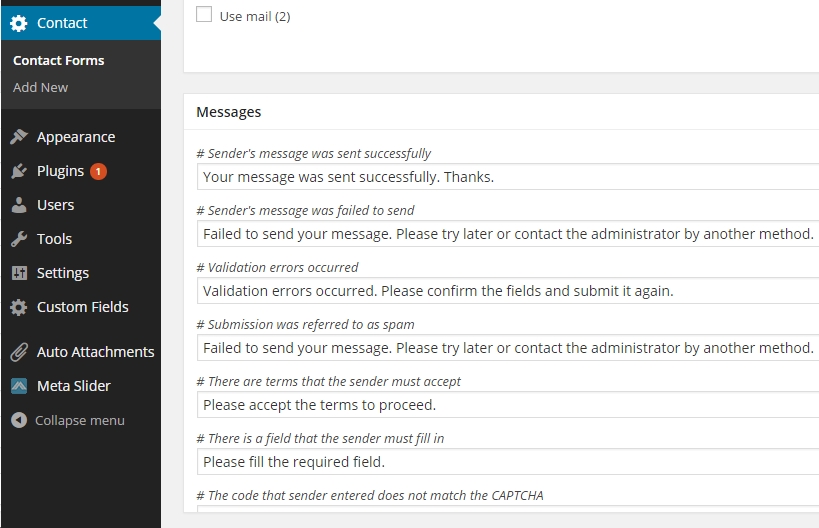Click the accept the terms message field
Image resolution: width=819 pixels, height=528 pixels.
pyautogui.click(x=508, y=405)
